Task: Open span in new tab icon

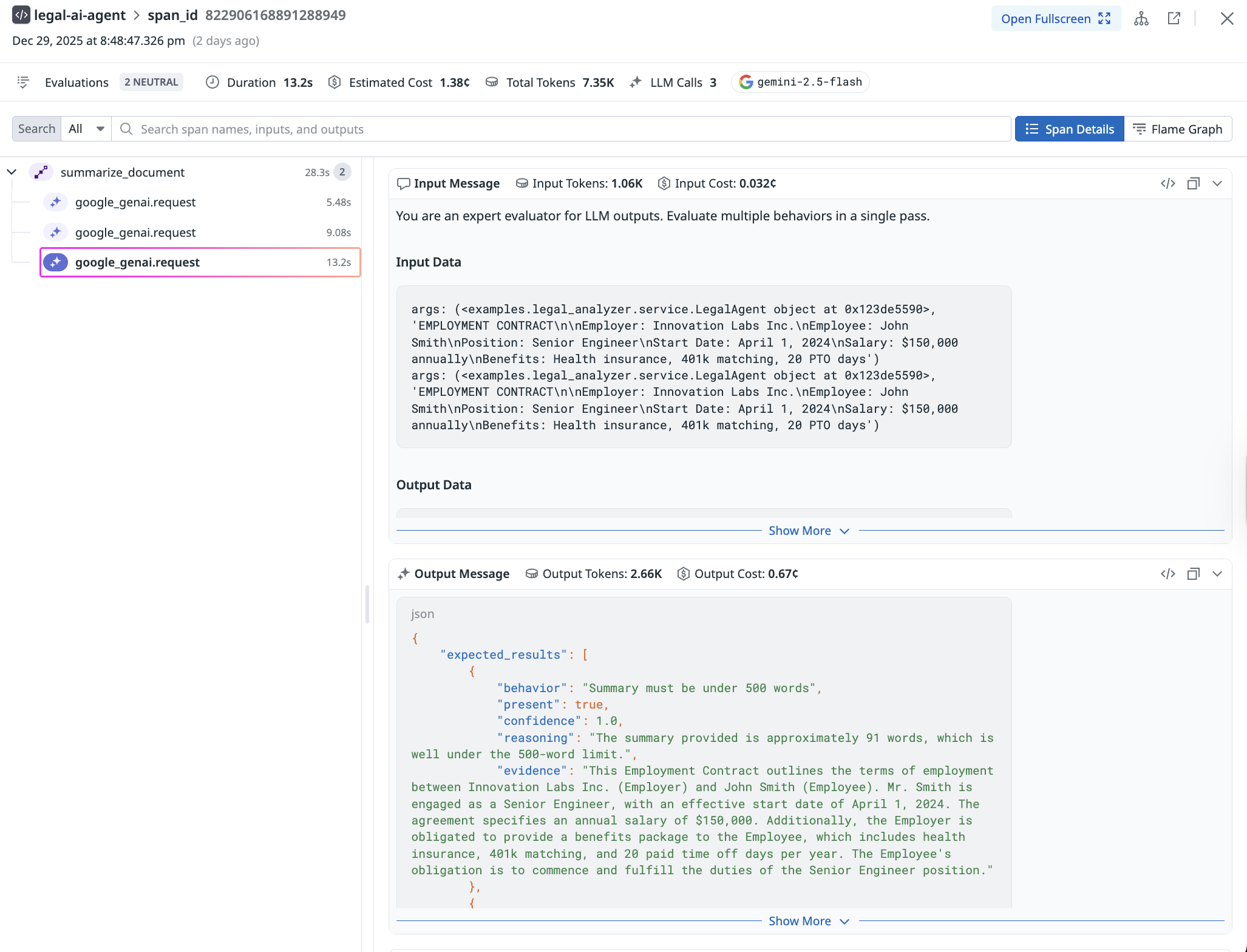Action: pos(1174,19)
